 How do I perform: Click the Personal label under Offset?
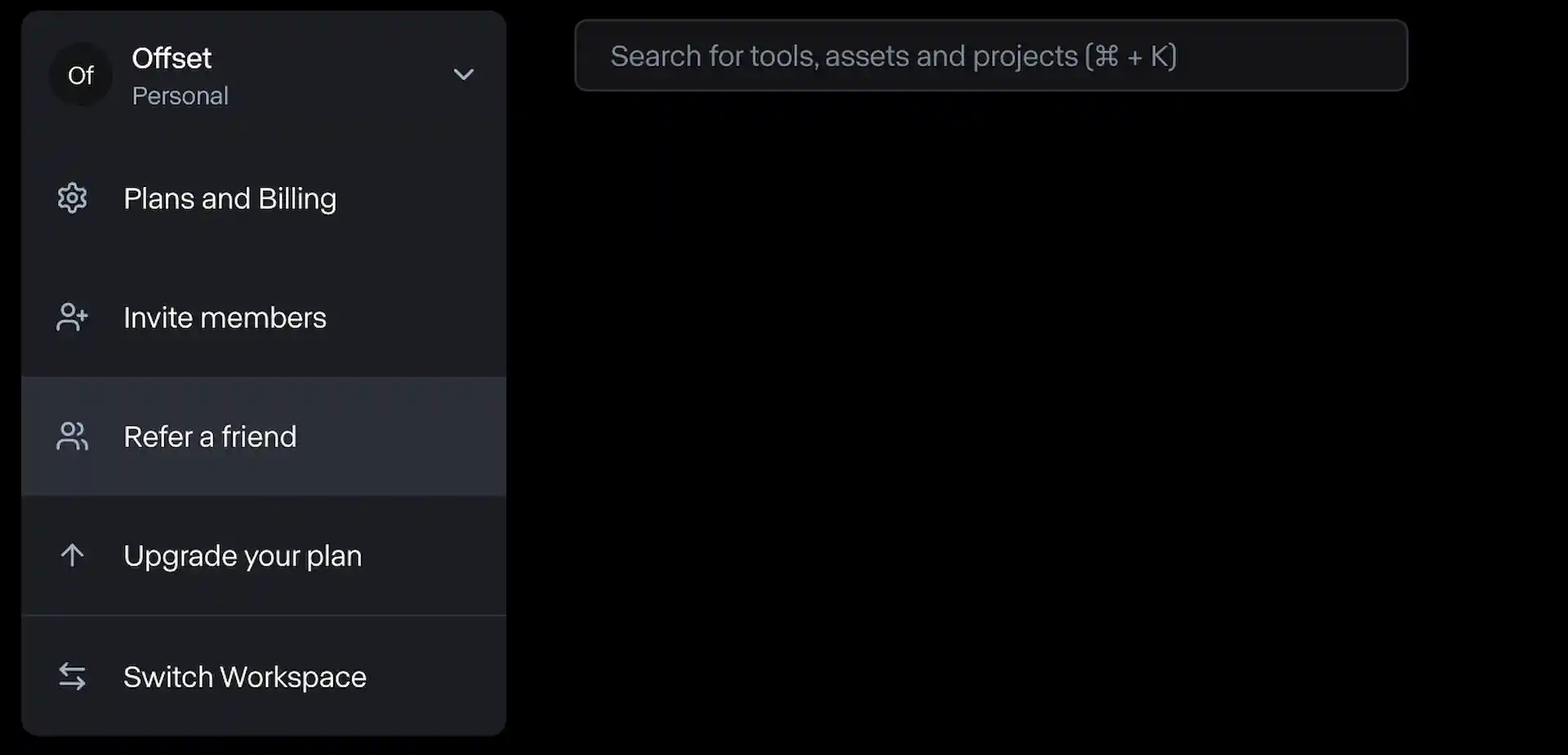click(180, 96)
